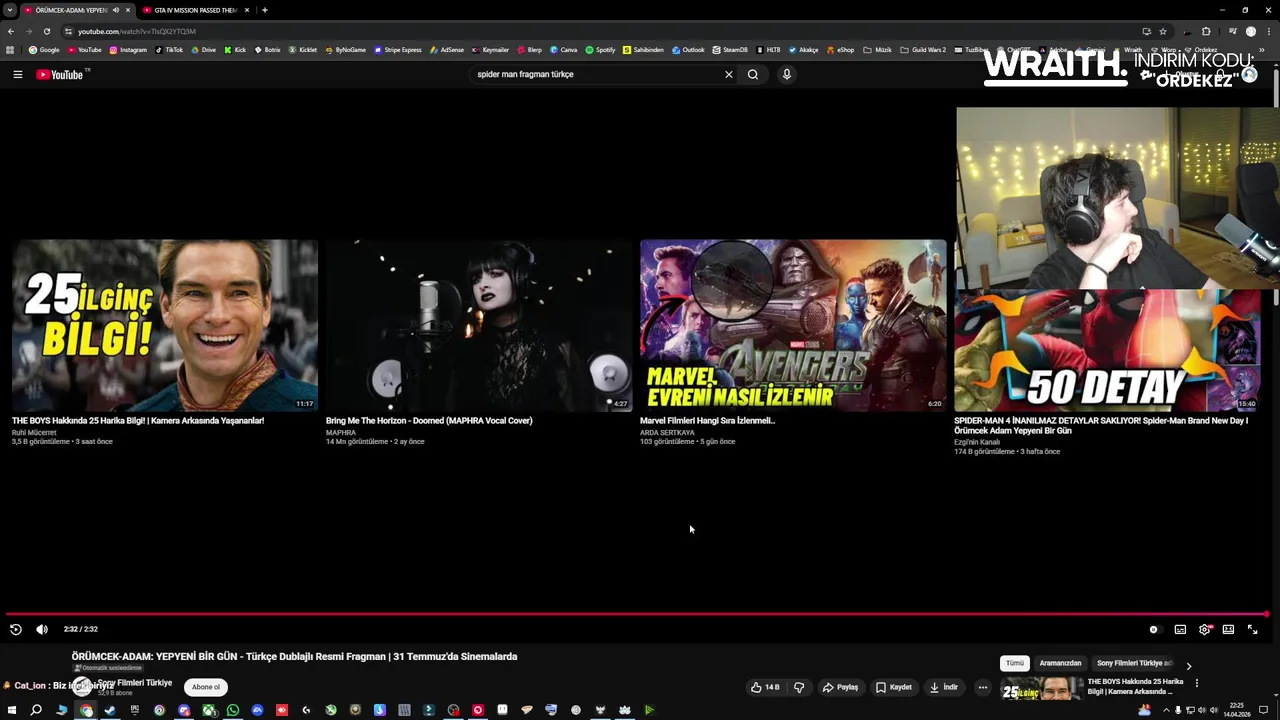1280x720 pixels.
Task: Run search with magnifier button
Action: 753,74
